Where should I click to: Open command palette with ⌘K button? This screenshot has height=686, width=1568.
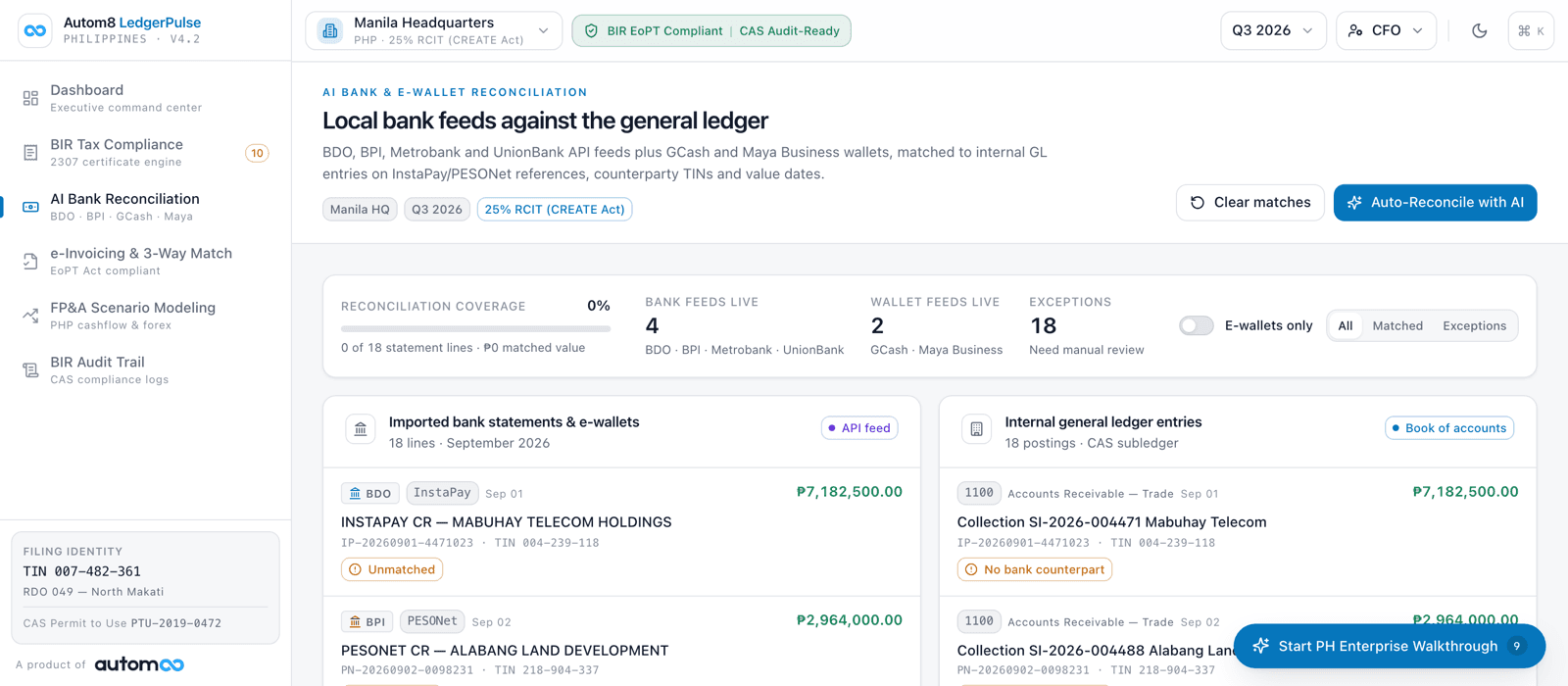tap(1531, 30)
